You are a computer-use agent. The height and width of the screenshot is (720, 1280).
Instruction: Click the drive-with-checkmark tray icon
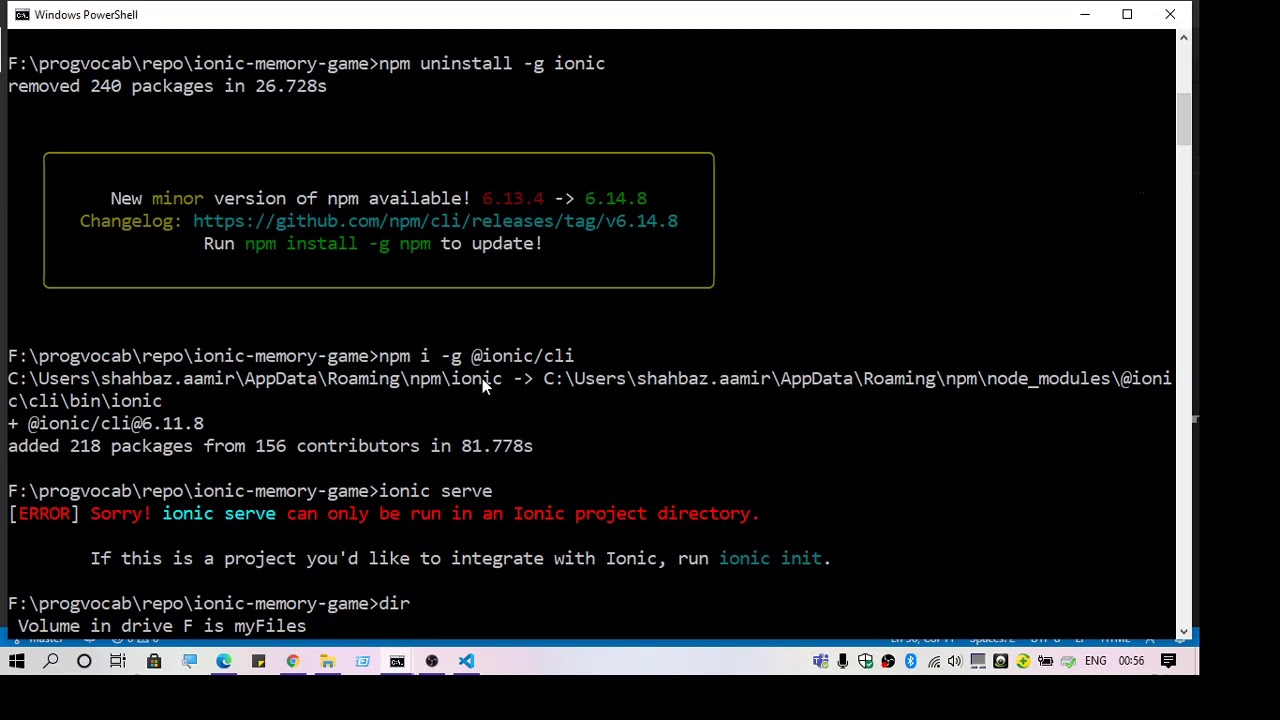coord(1068,661)
